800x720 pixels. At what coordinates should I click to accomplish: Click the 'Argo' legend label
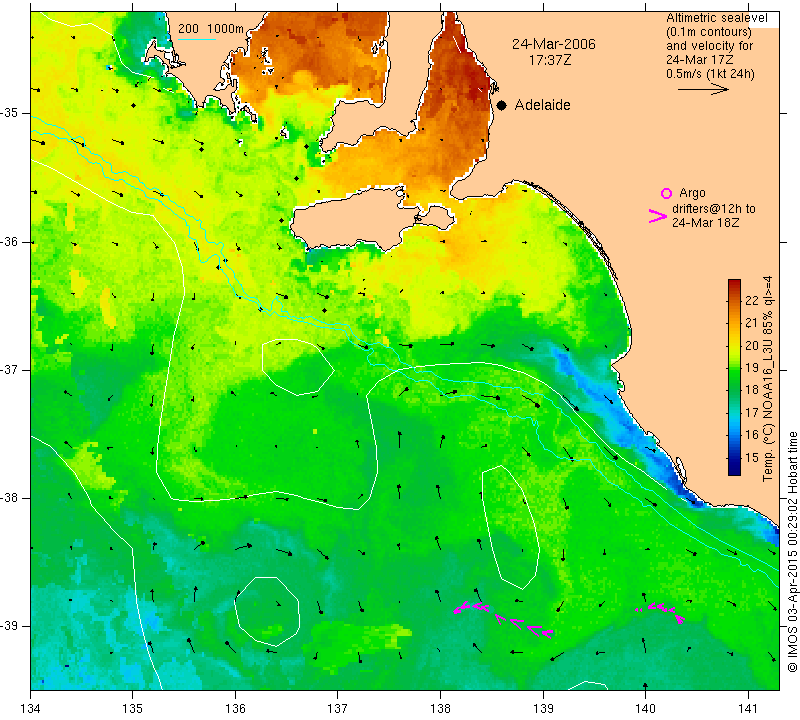pyautogui.click(x=692, y=193)
